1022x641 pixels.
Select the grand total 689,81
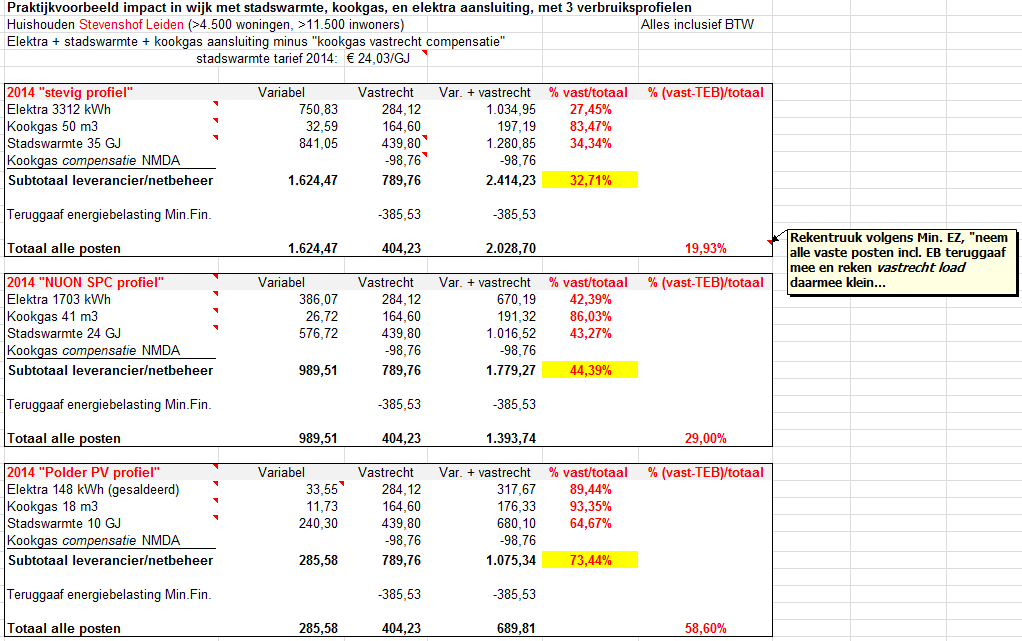516,628
